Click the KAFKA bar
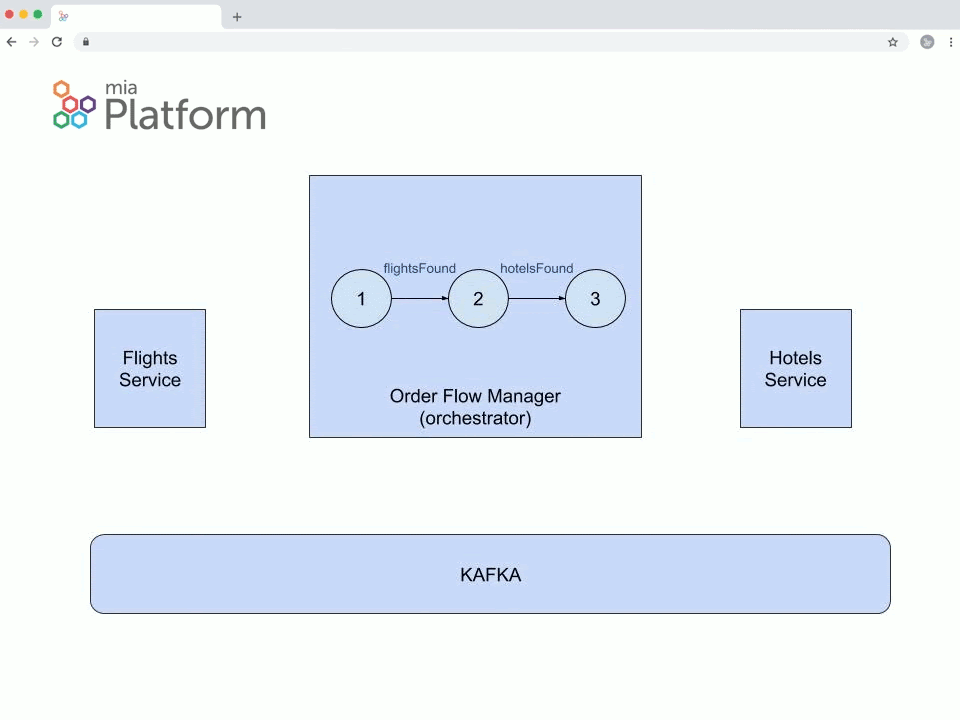This screenshot has height=720, width=960. pos(490,574)
